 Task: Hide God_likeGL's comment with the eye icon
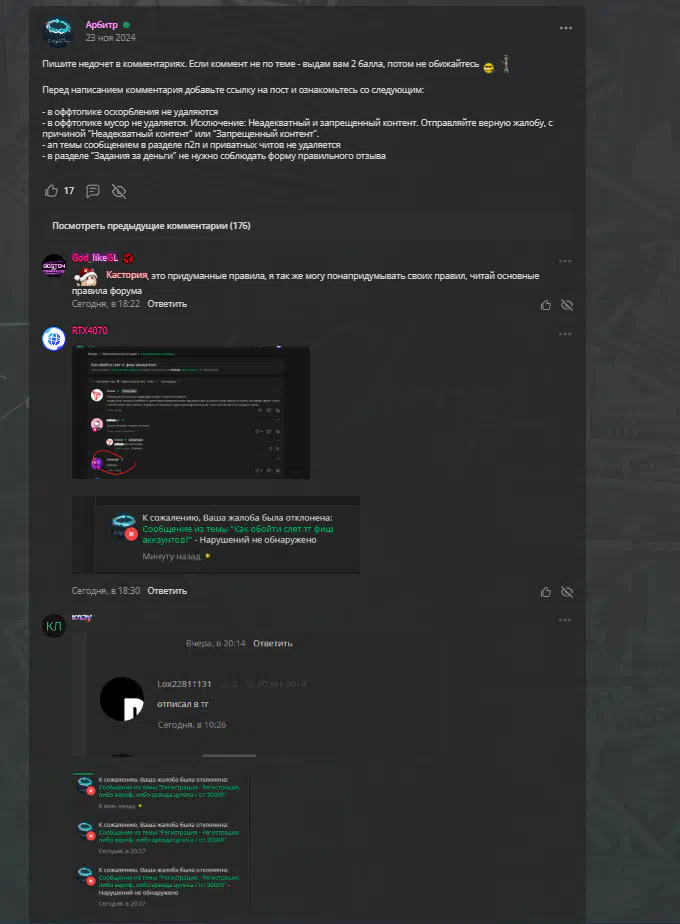567,305
